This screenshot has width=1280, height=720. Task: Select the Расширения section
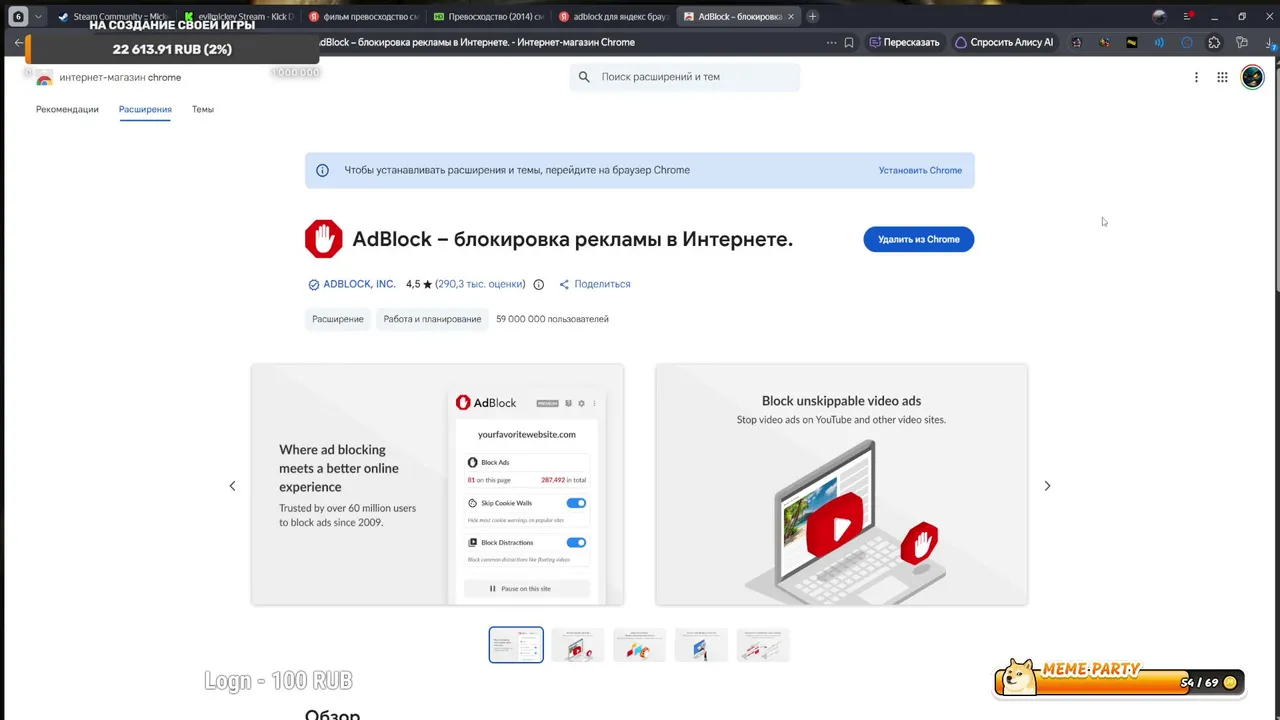145,109
